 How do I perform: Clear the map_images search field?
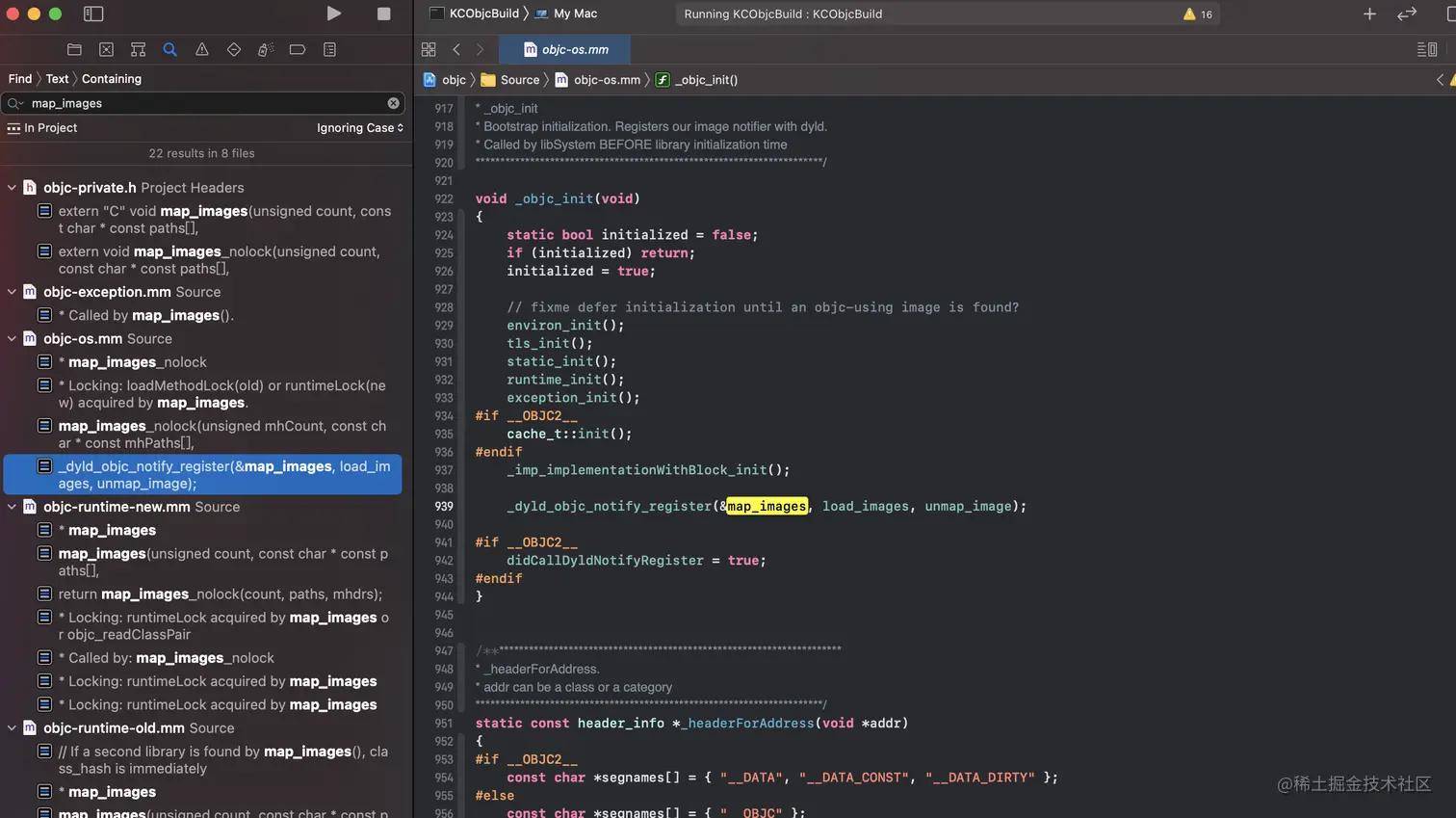[x=393, y=103]
